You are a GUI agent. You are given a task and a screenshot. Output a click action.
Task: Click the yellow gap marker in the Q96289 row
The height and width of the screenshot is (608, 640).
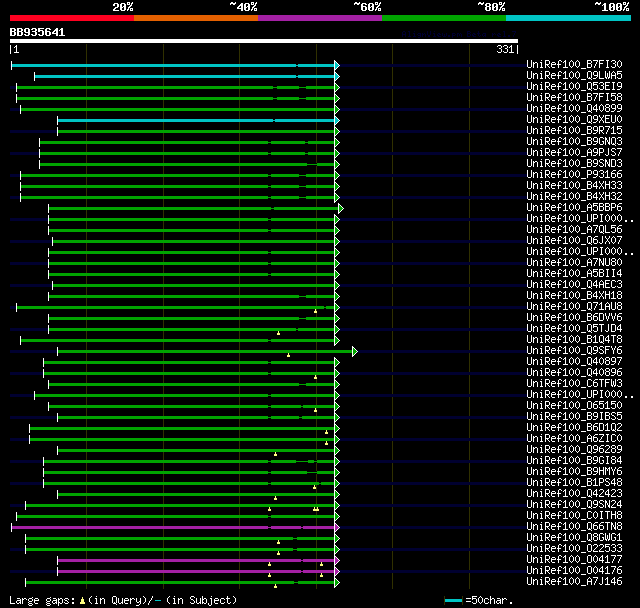pyautogui.click(x=275, y=454)
